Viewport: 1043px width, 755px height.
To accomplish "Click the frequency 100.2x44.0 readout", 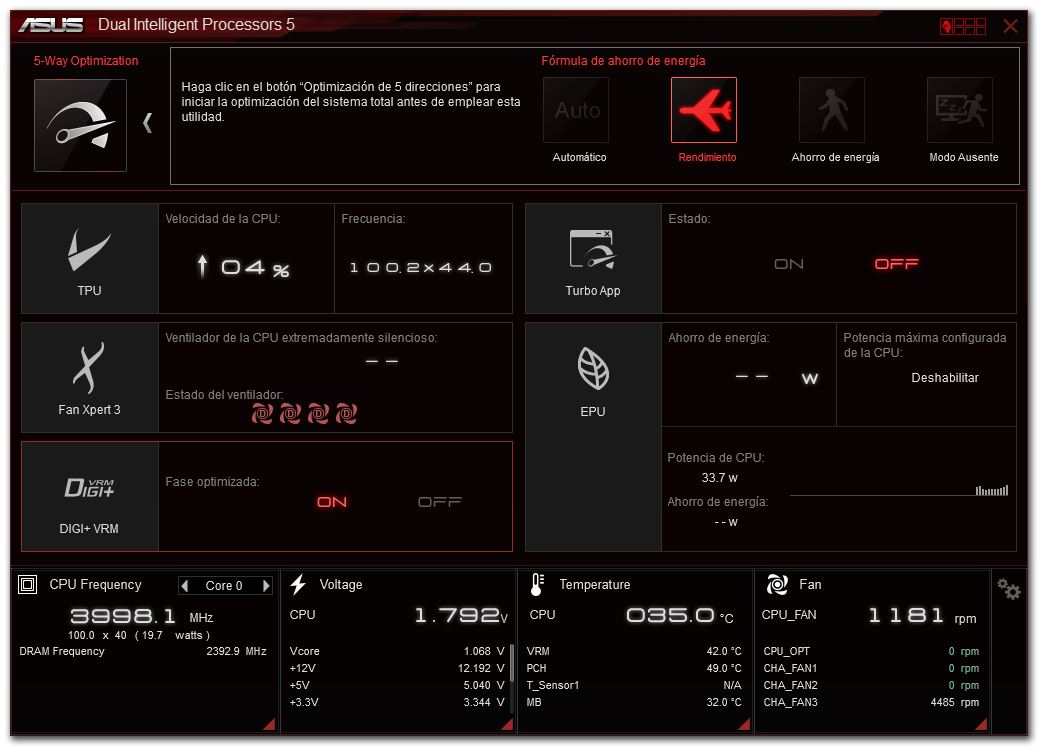I will coord(420,267).
